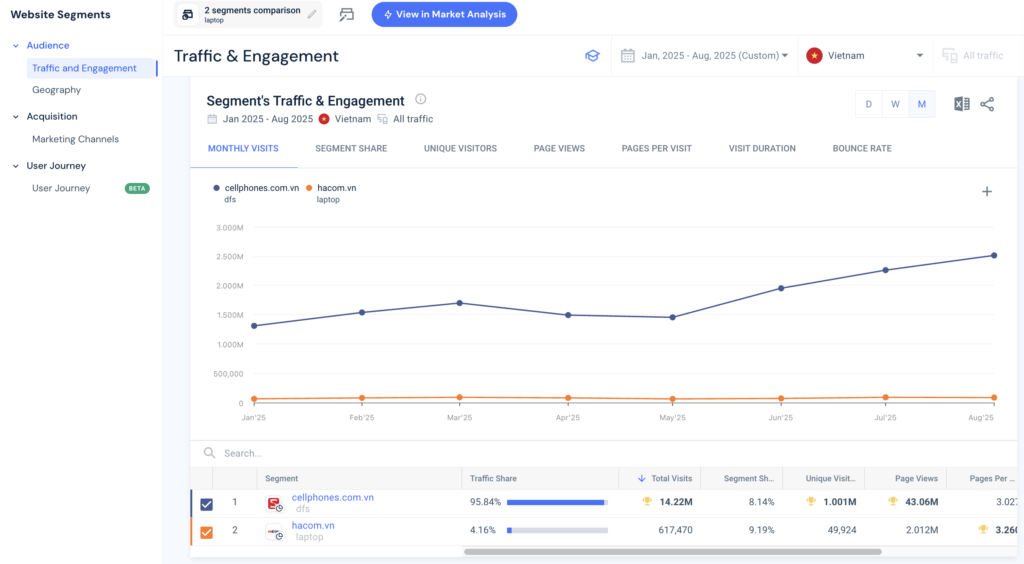Switch to the Unique Visitors tab
Image resolution: width=1024 pixels, height=564 pixels.
tap(460, 148)
